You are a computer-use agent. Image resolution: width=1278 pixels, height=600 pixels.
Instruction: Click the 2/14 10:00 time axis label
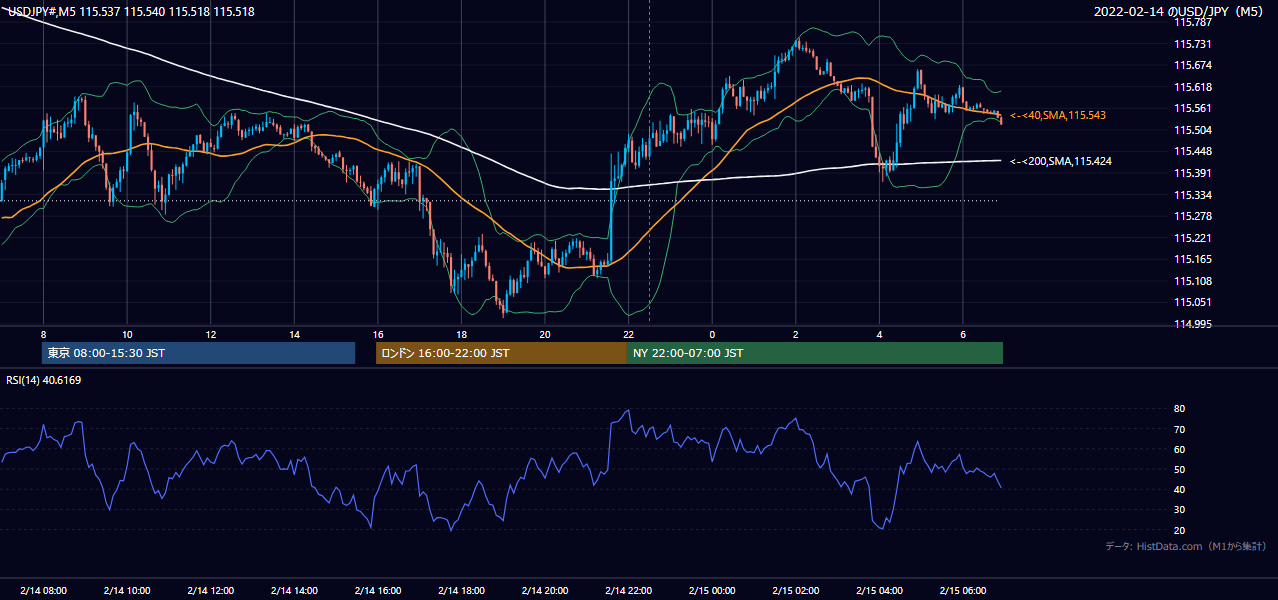[x=127, y=590]
